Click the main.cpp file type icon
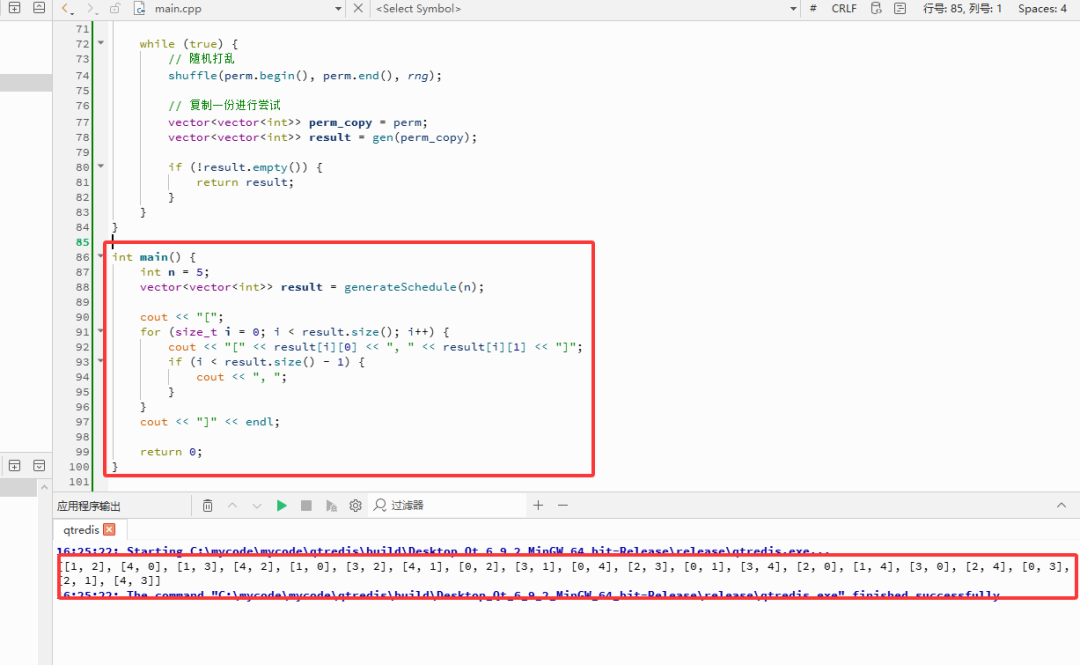This screenshot has width=1080, height=665. 140,8
